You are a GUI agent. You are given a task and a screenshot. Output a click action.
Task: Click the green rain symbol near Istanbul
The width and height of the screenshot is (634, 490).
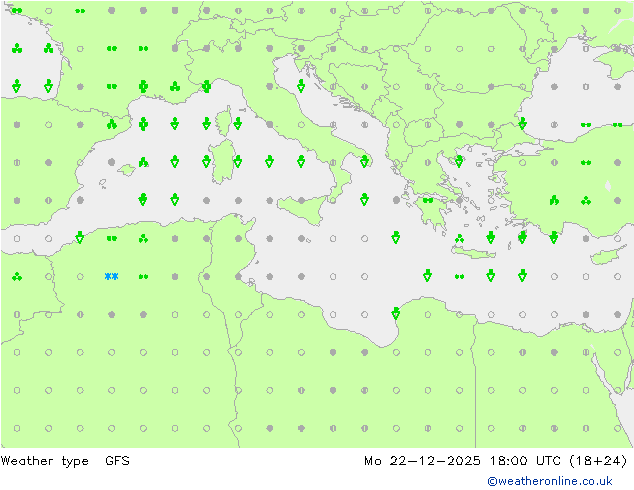[x=522, y=123]
